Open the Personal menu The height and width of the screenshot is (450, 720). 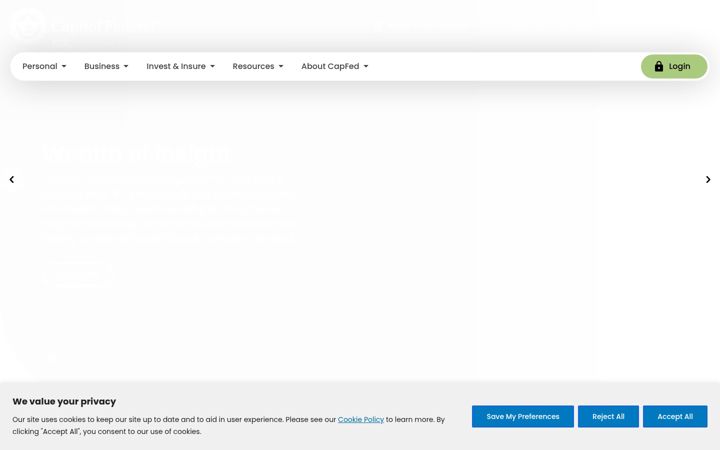click(x=44, y=66)
